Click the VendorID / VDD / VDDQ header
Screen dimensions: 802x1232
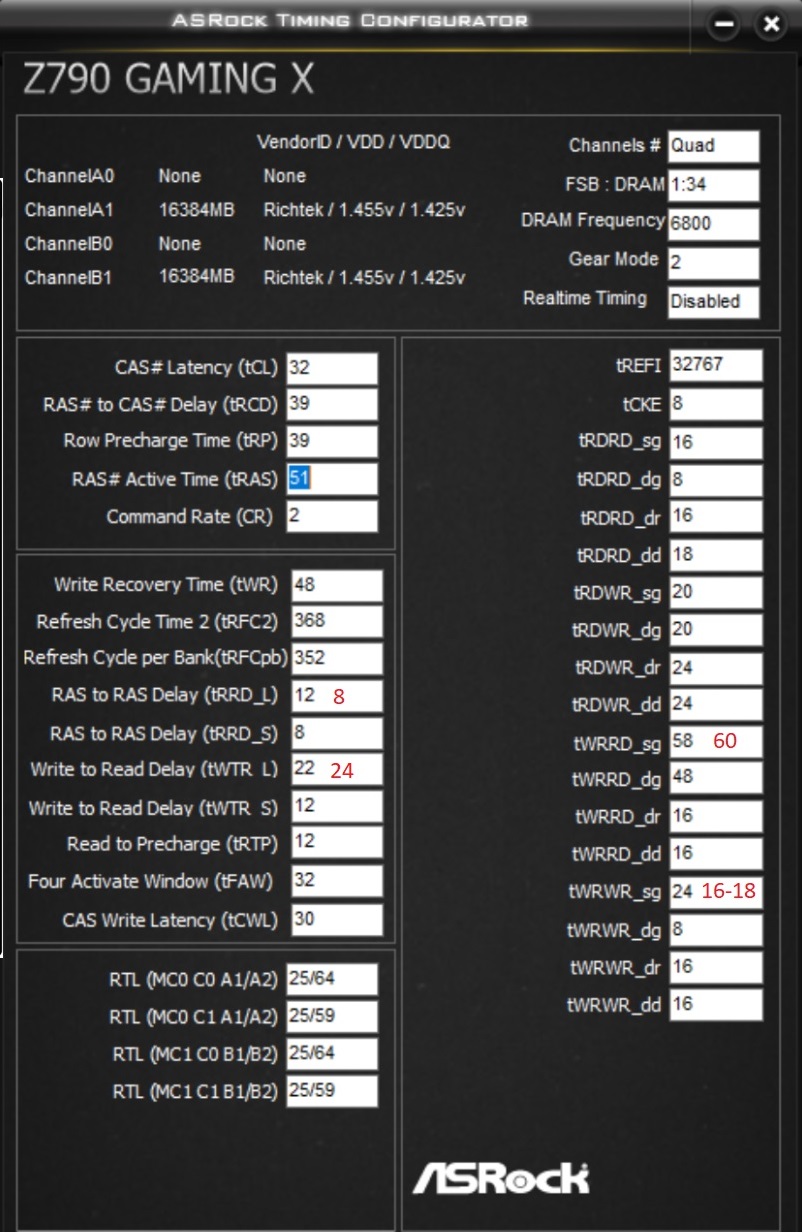353,142
